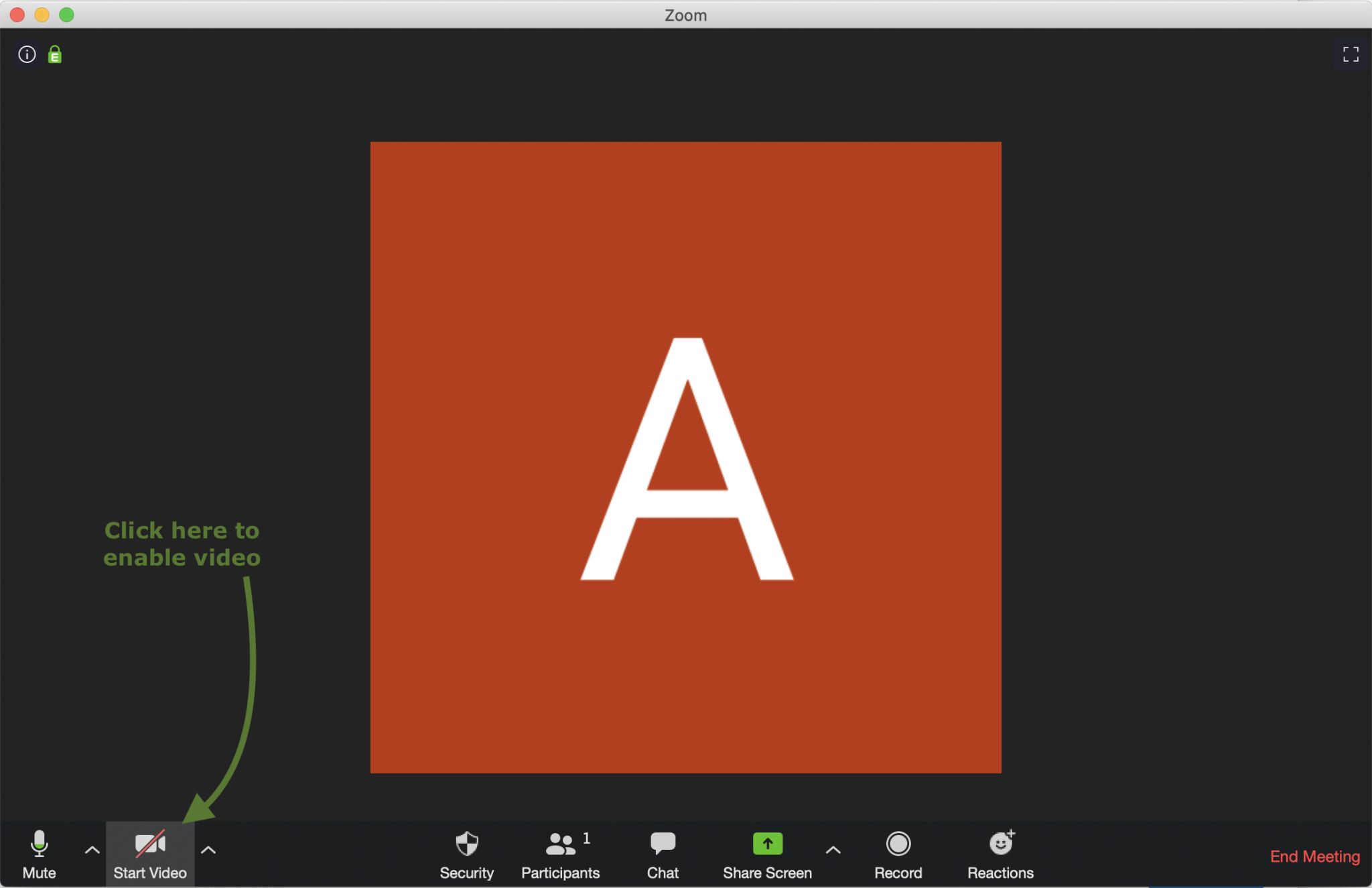Expand video options arrow beside Start Video
Image resolution: width=1372 pixels, height=888 pixels.
pyautogui.click(x=208, y=850)
